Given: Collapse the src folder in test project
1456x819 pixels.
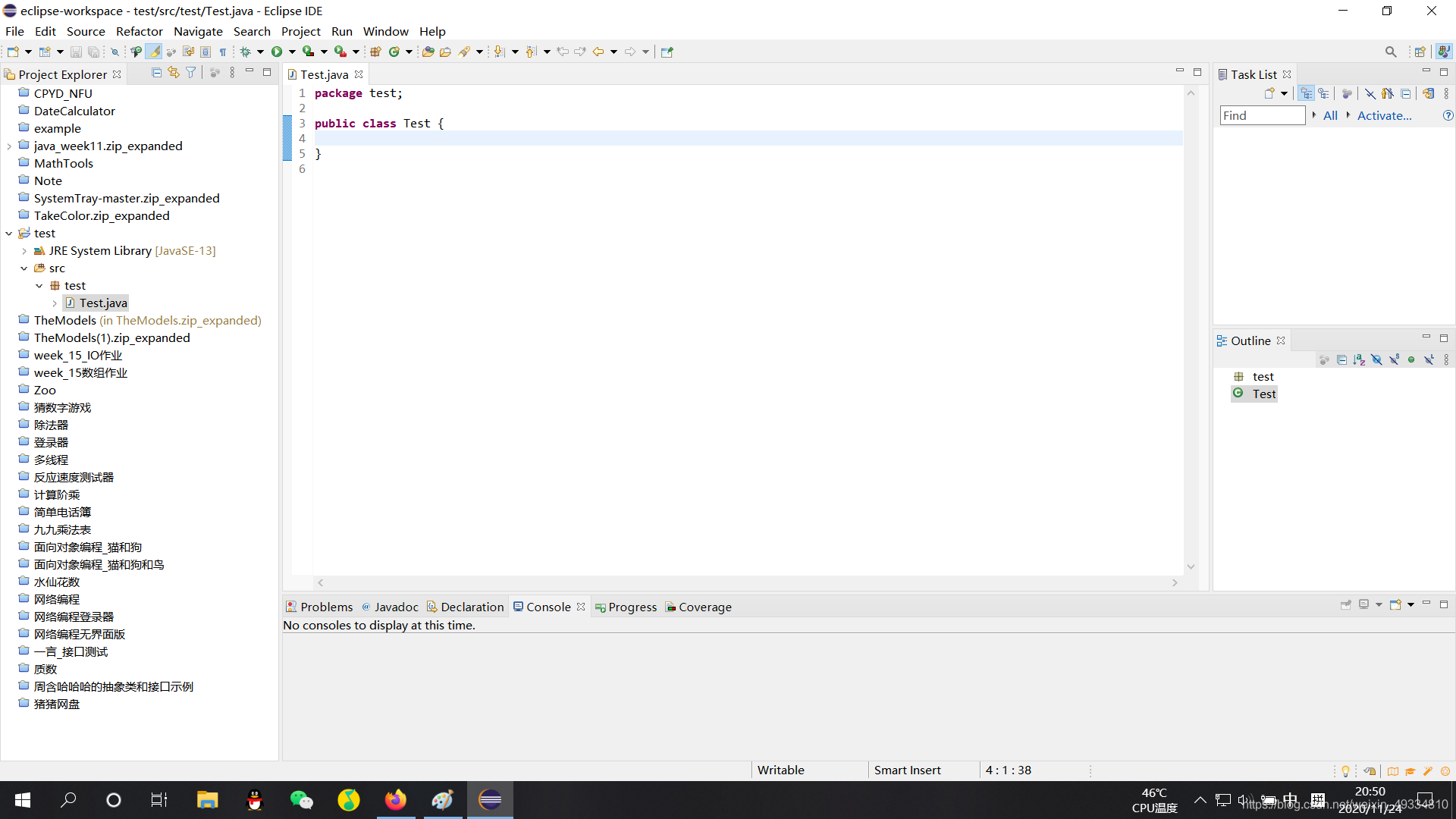Looking at the screenshot, I should pos(24,268).
